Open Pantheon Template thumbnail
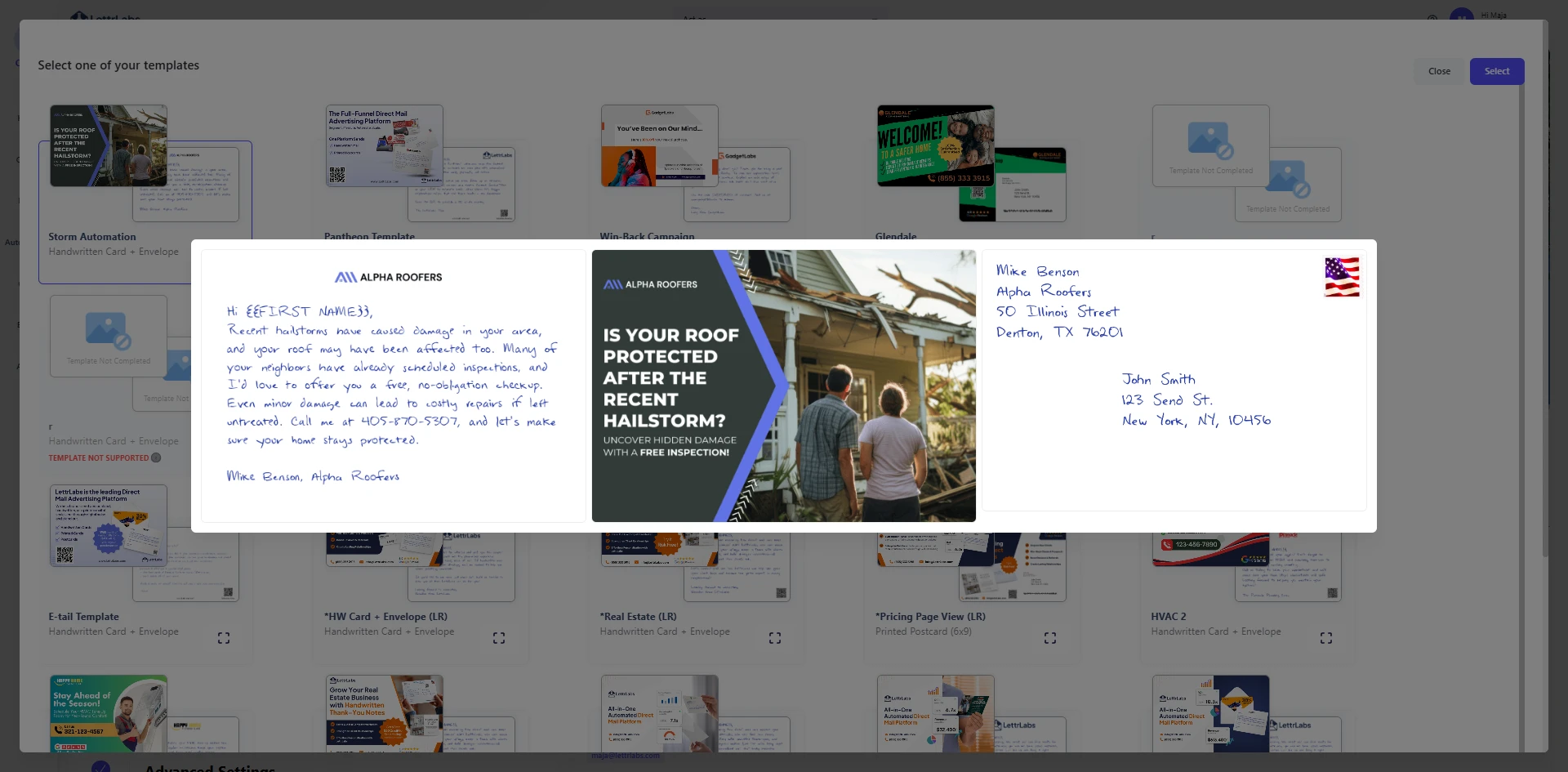The image size is (1568, 772). pos(384,145)
